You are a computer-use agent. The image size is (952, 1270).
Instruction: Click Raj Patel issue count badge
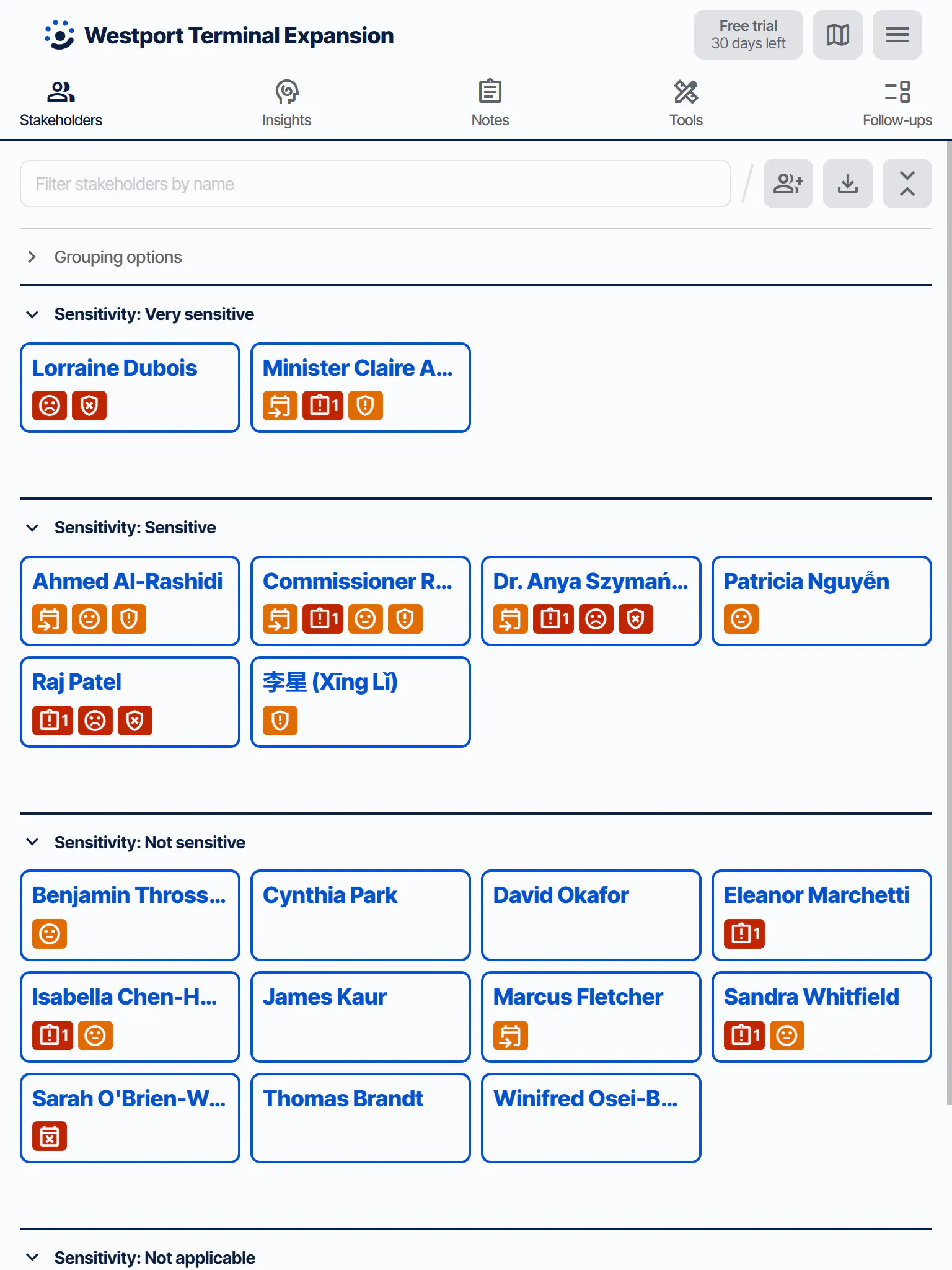point(53,721)
